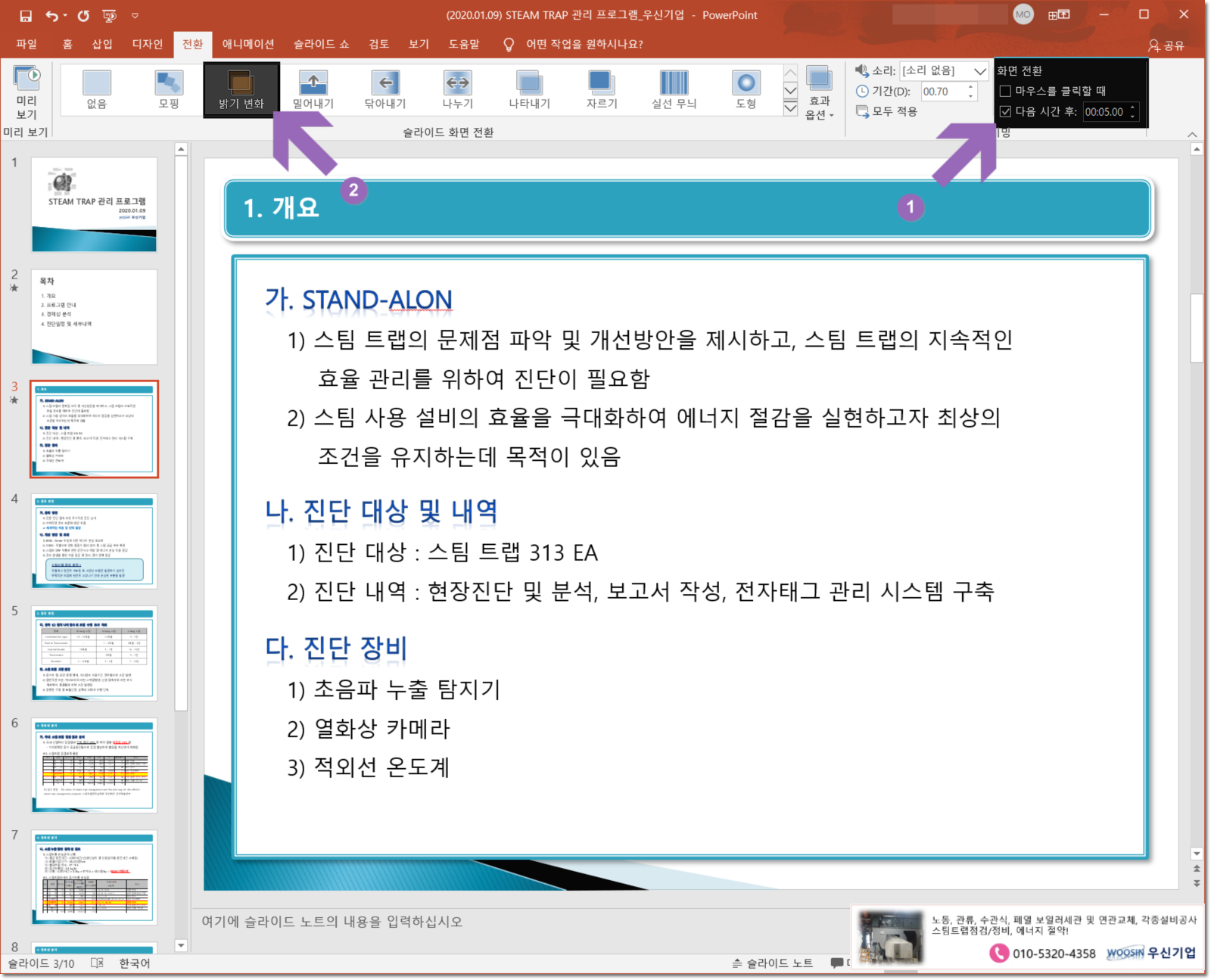Toggle 슬라이드 노트 in status bar
The height and width of the screenshot is (980, 1211).
click(x=772, y=963)
